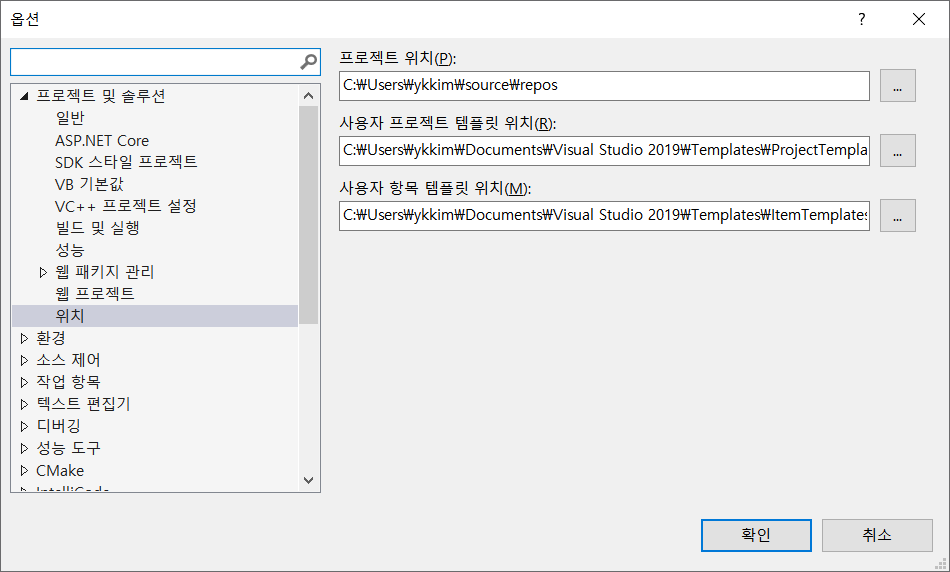Open ASP.NET Core settings page

(x=101, y=140)
